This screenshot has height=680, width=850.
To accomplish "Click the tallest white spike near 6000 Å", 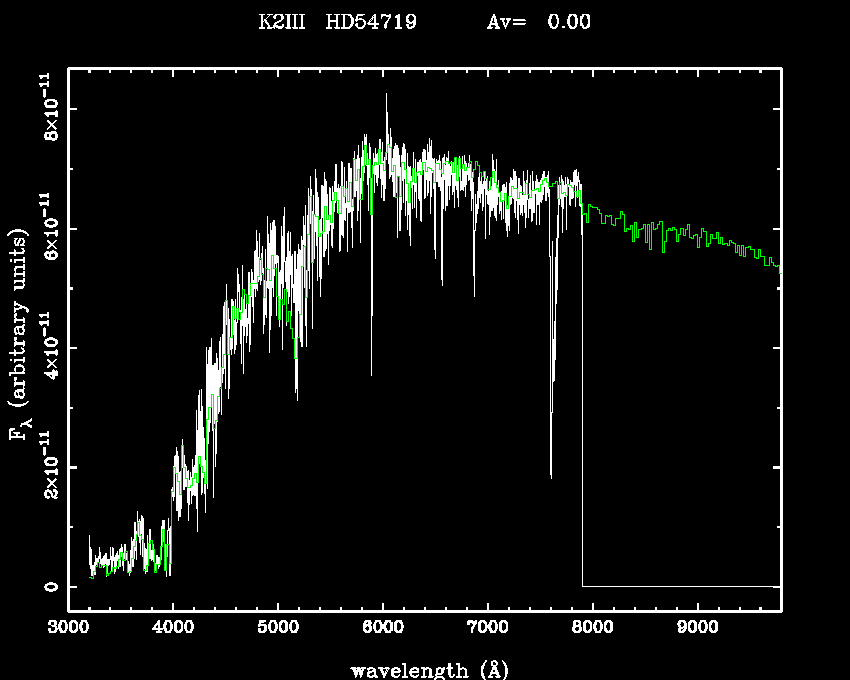I will click(387, 100).
